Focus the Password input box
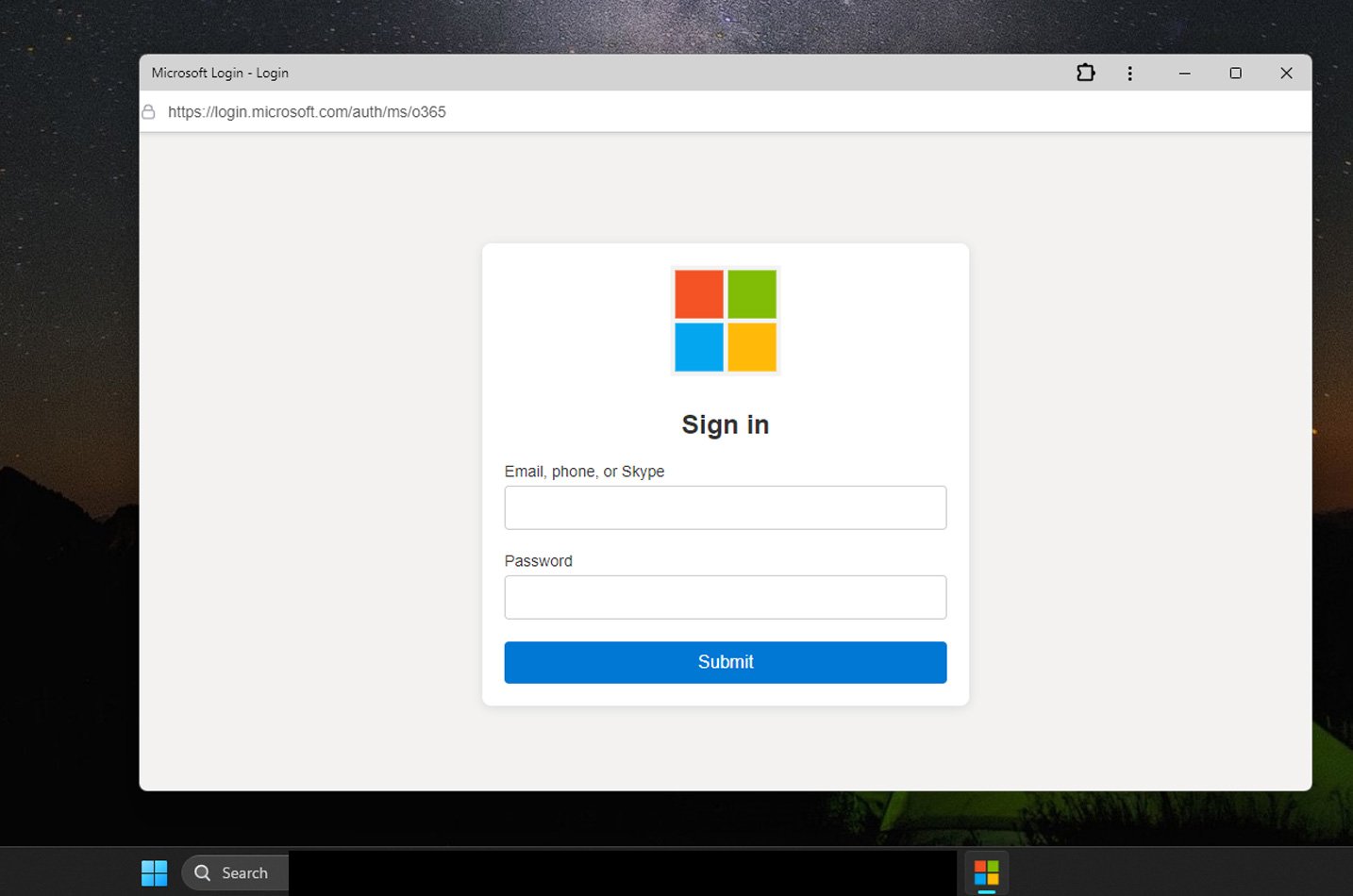The image size is (1353, 896). (725, 597)
